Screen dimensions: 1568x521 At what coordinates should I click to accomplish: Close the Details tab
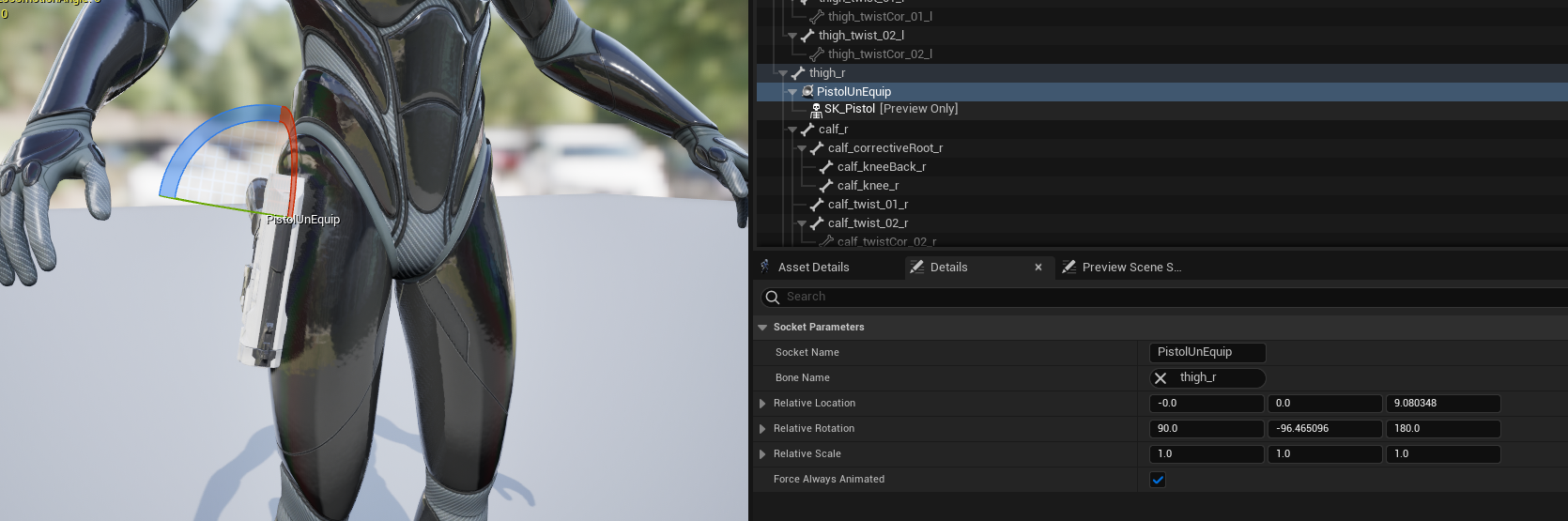pos(1038,267)
